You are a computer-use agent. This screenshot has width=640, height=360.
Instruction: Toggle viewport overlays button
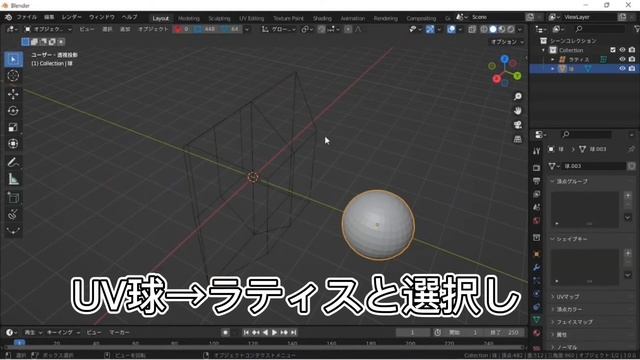(x=451, y=29)
